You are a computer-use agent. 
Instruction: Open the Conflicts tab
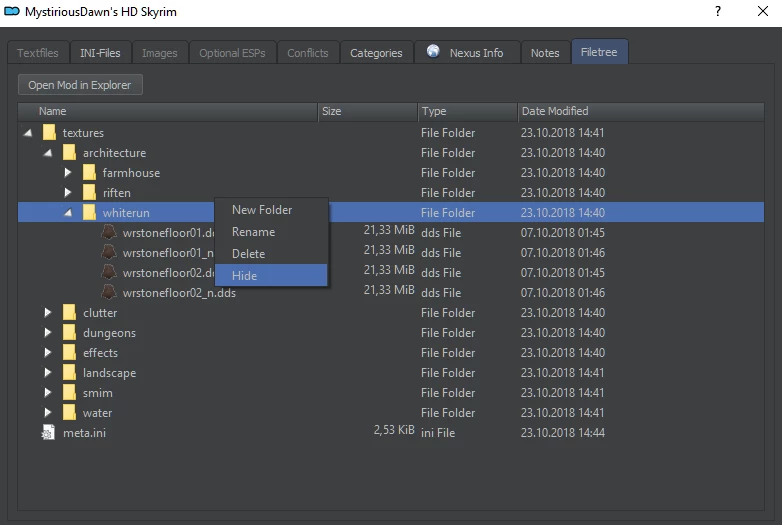(x=308, y=53)
